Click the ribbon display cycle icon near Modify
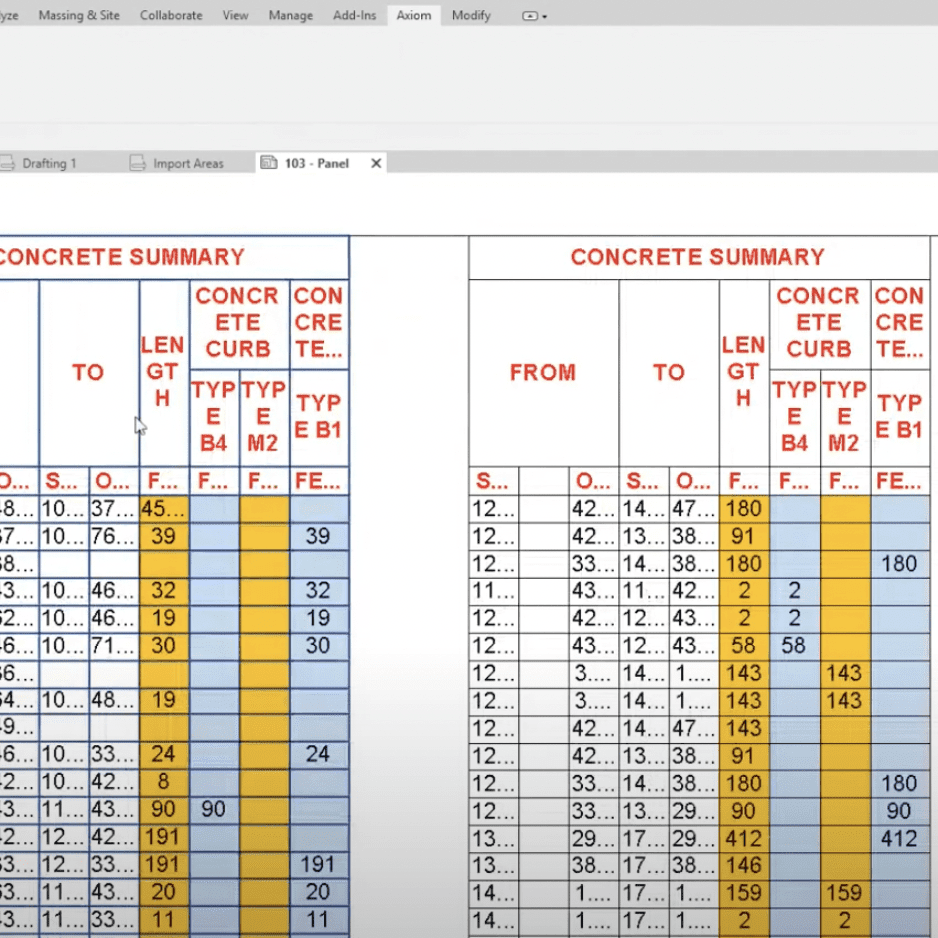 coord(528,15)
